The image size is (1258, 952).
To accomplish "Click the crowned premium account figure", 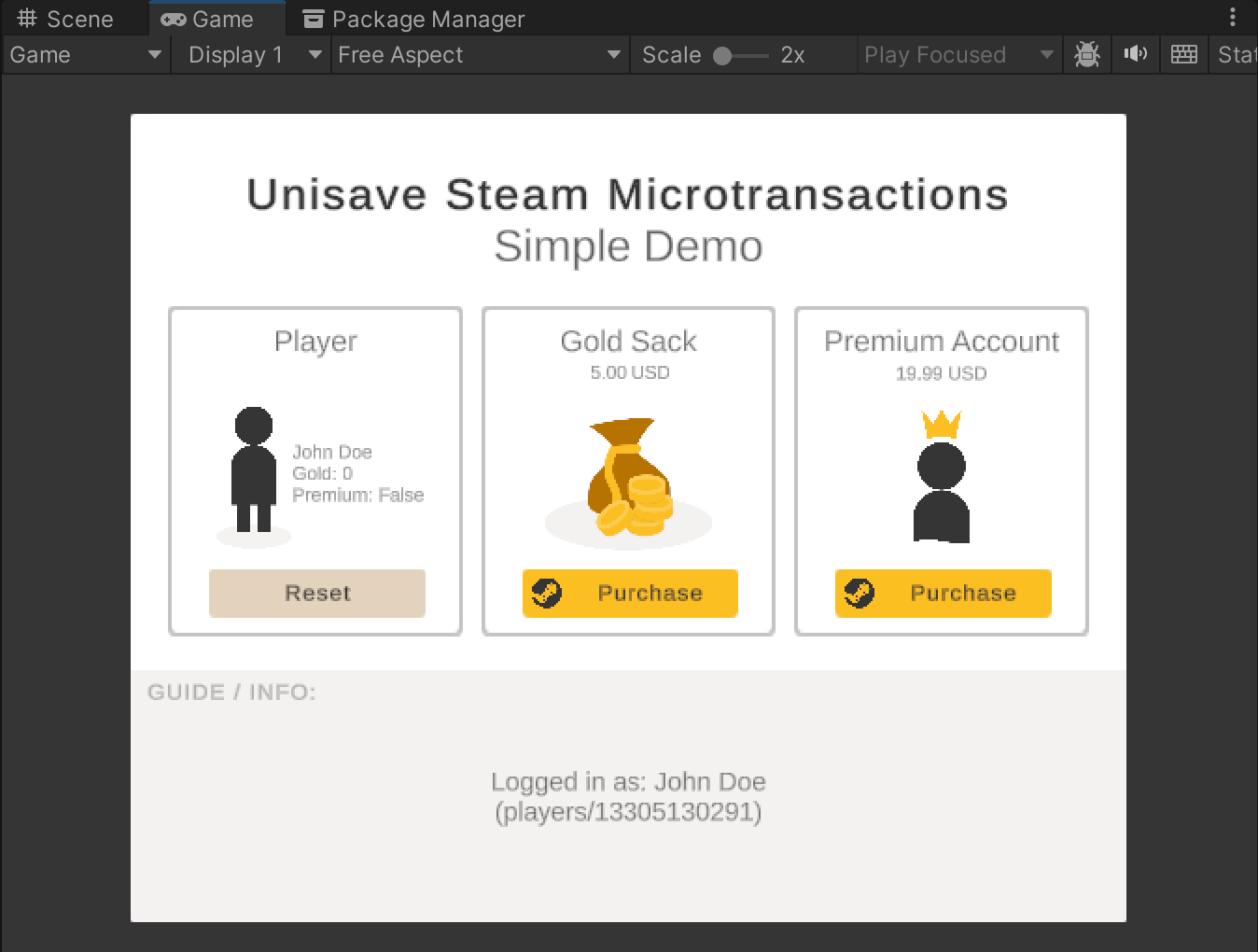I will point(942,477).
